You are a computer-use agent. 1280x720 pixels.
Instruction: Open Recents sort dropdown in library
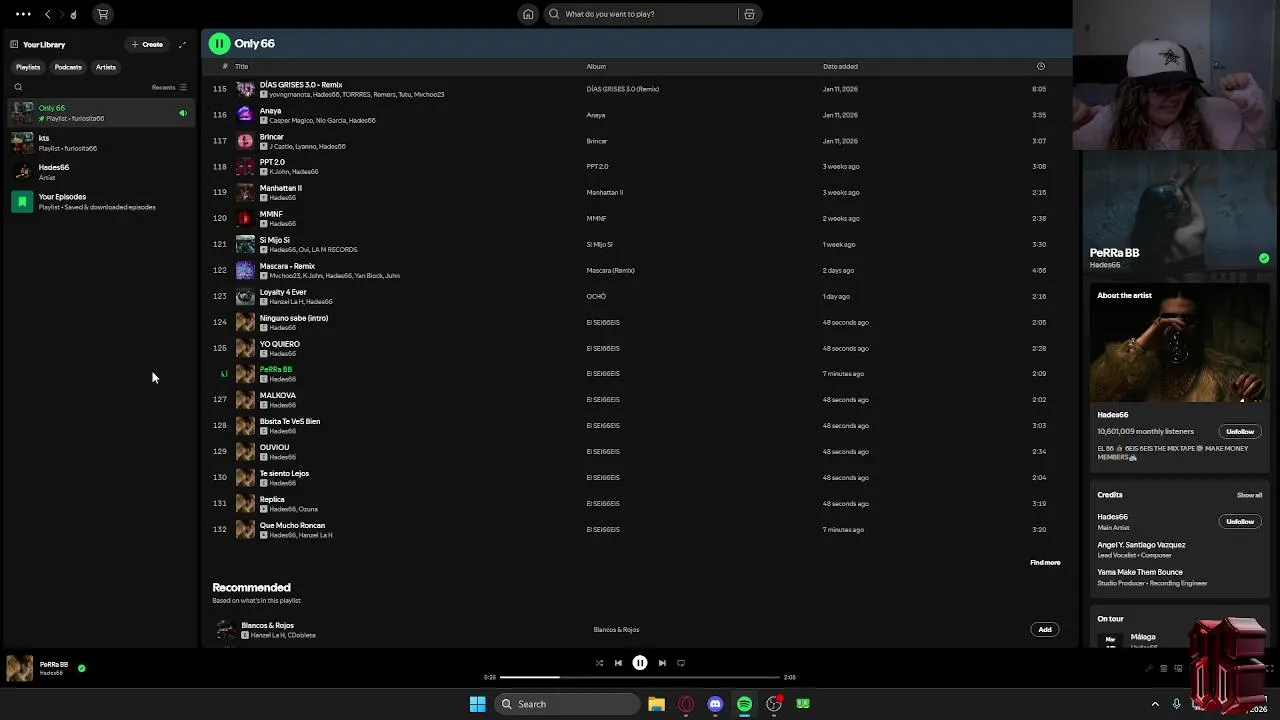point(169,87)
